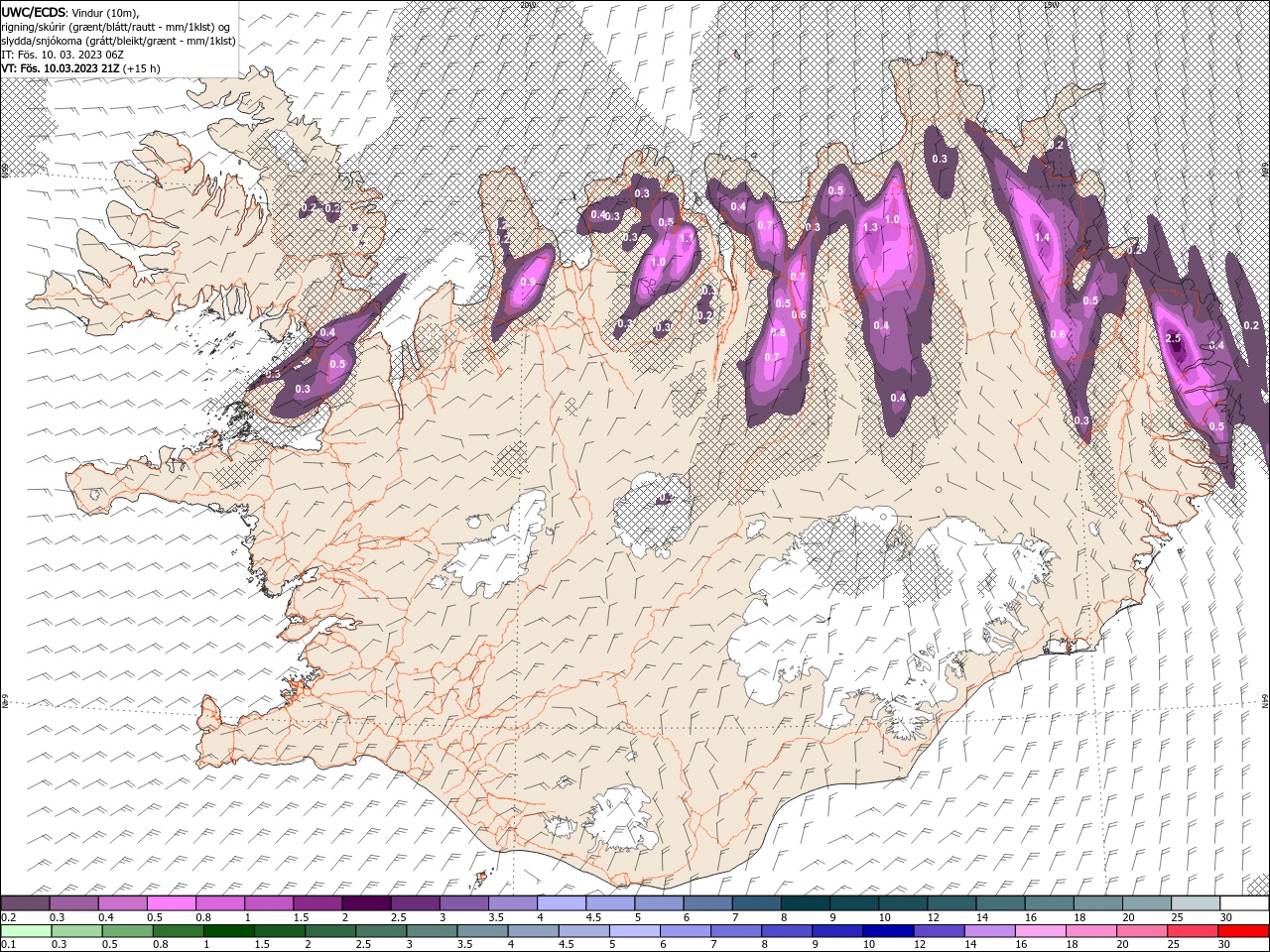Click the '1.4' snowfall value on the map

pyautogui.click(x=1042, y=237)
